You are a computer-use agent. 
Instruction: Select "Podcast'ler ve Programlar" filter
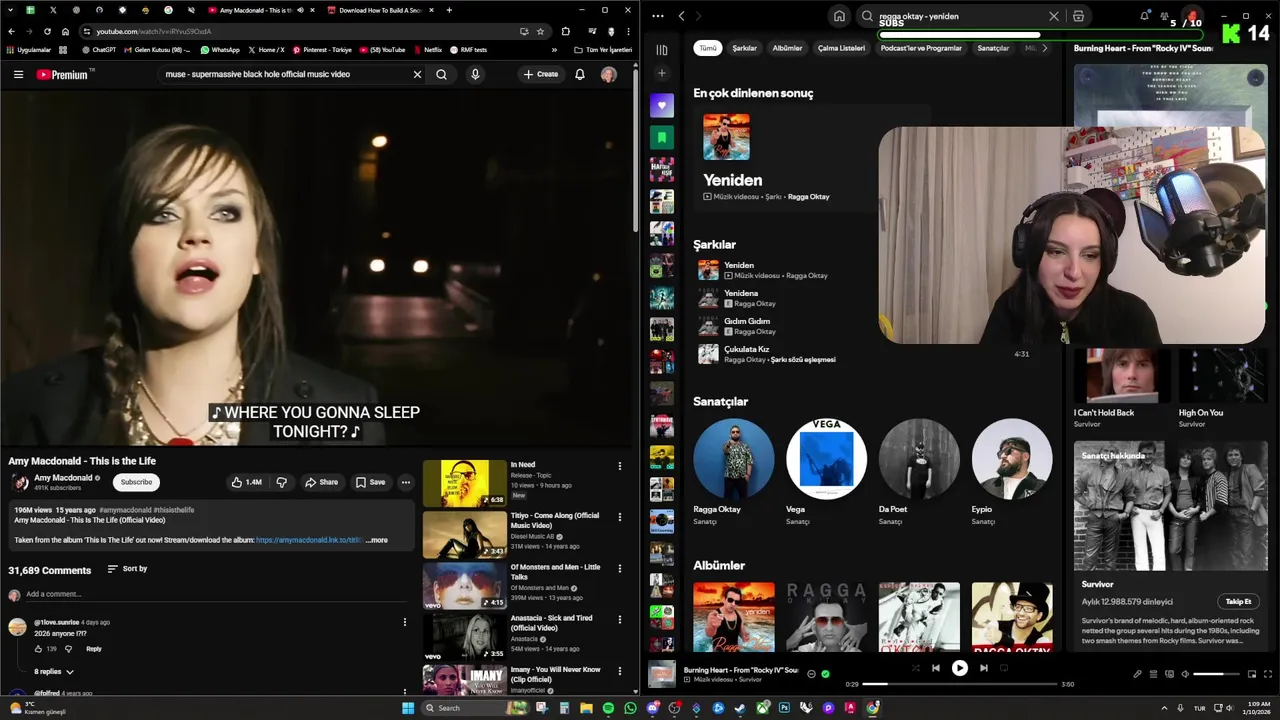tap(921, 48)
